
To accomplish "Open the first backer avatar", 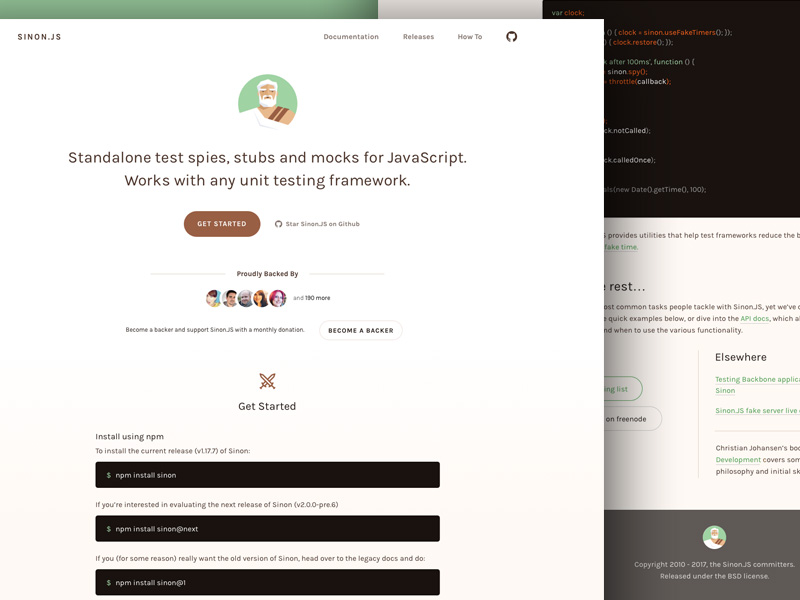I will 214,298.
